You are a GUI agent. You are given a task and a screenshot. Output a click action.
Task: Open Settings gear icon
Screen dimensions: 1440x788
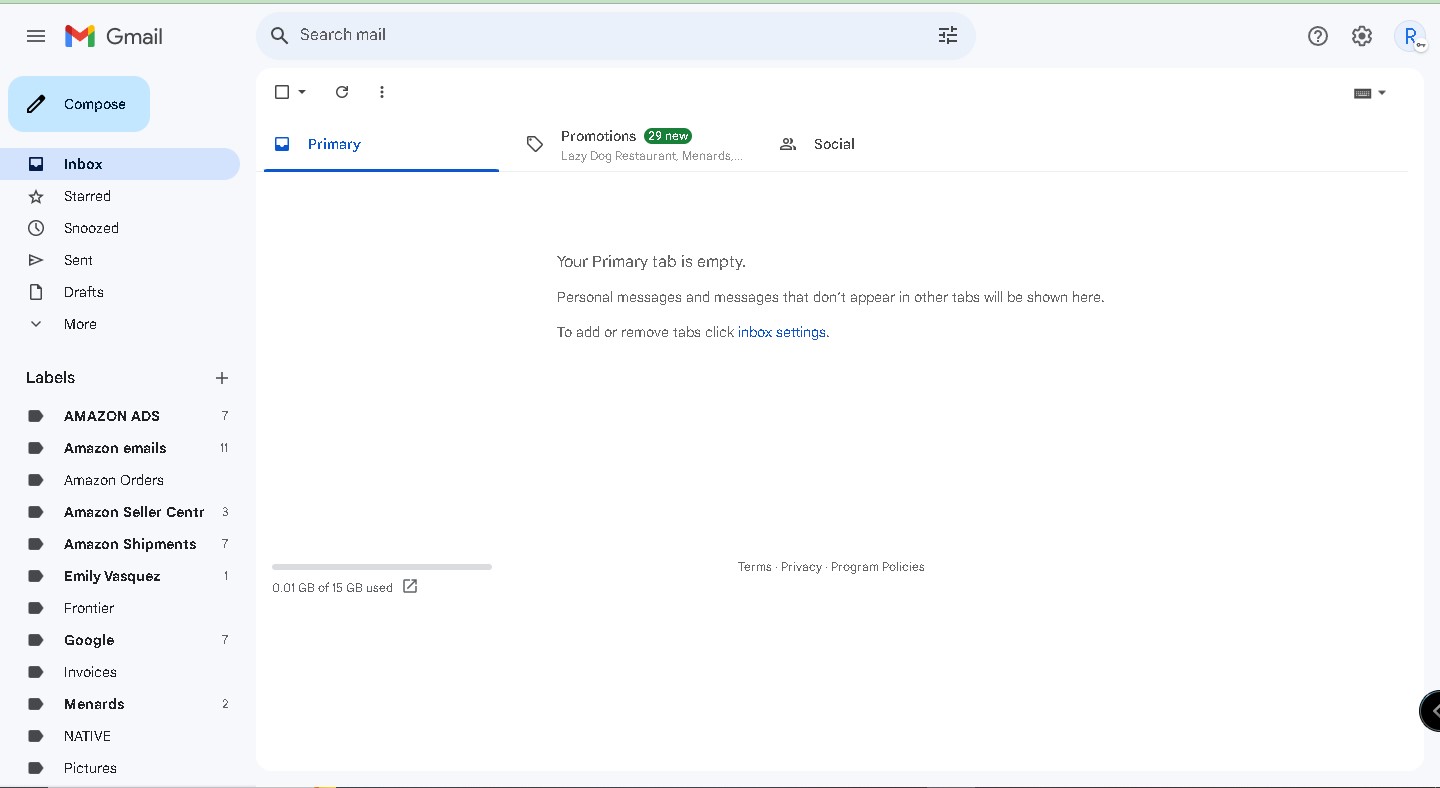(x=1362, y=36)
